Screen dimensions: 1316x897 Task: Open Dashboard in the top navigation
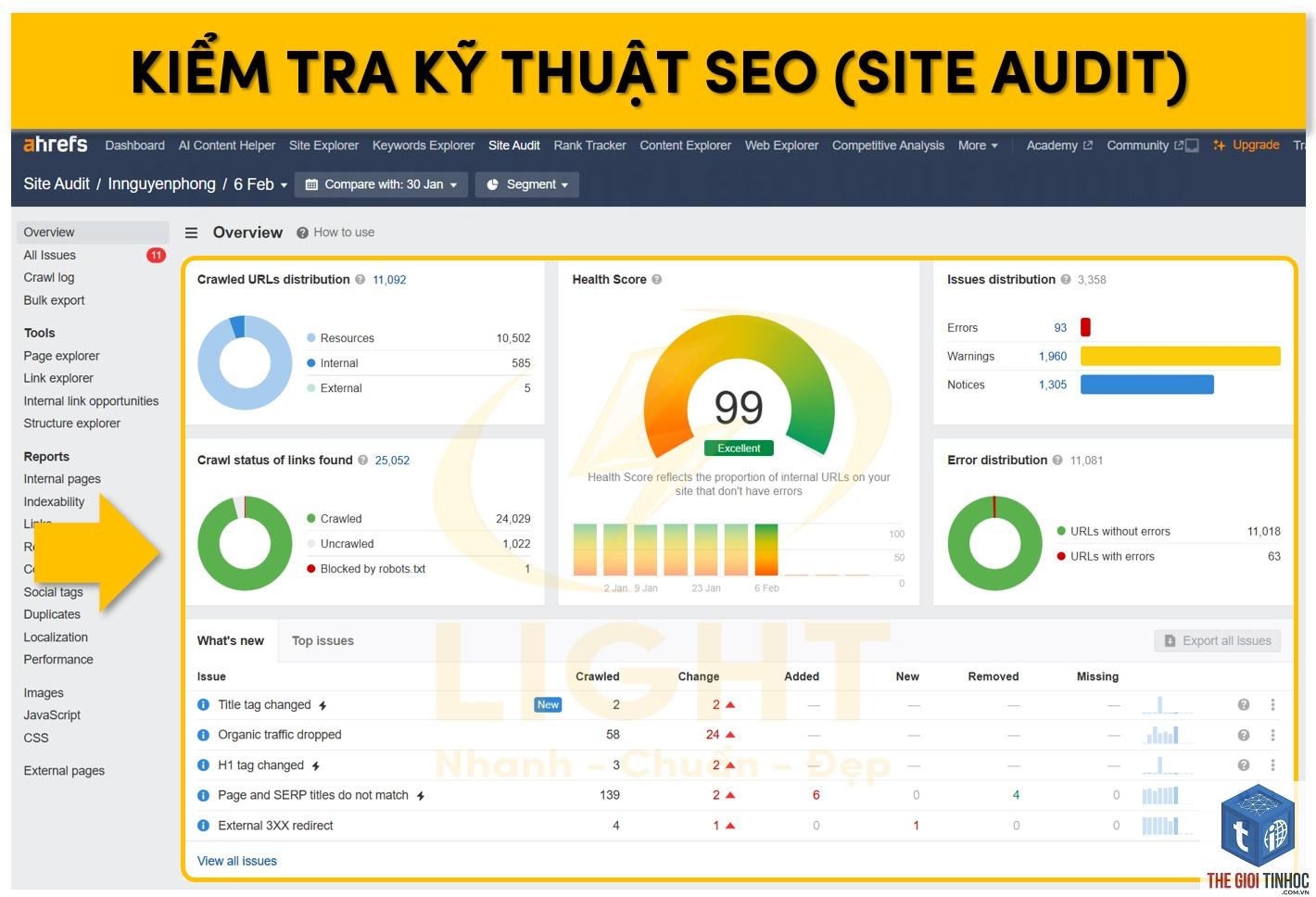(135, 145)
